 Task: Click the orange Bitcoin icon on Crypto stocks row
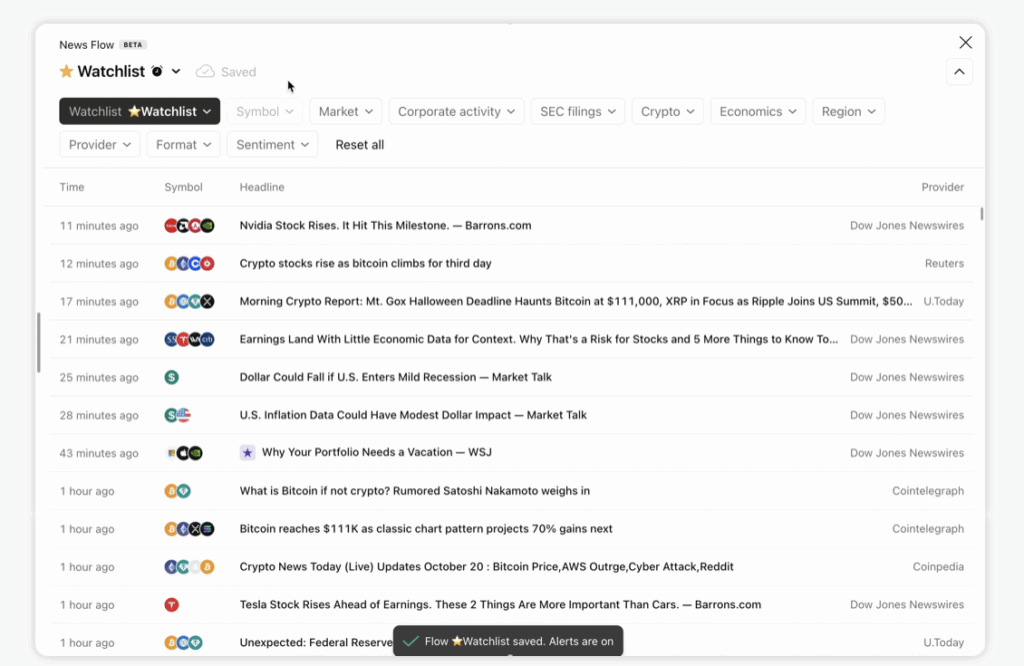[x=171, y=264]
